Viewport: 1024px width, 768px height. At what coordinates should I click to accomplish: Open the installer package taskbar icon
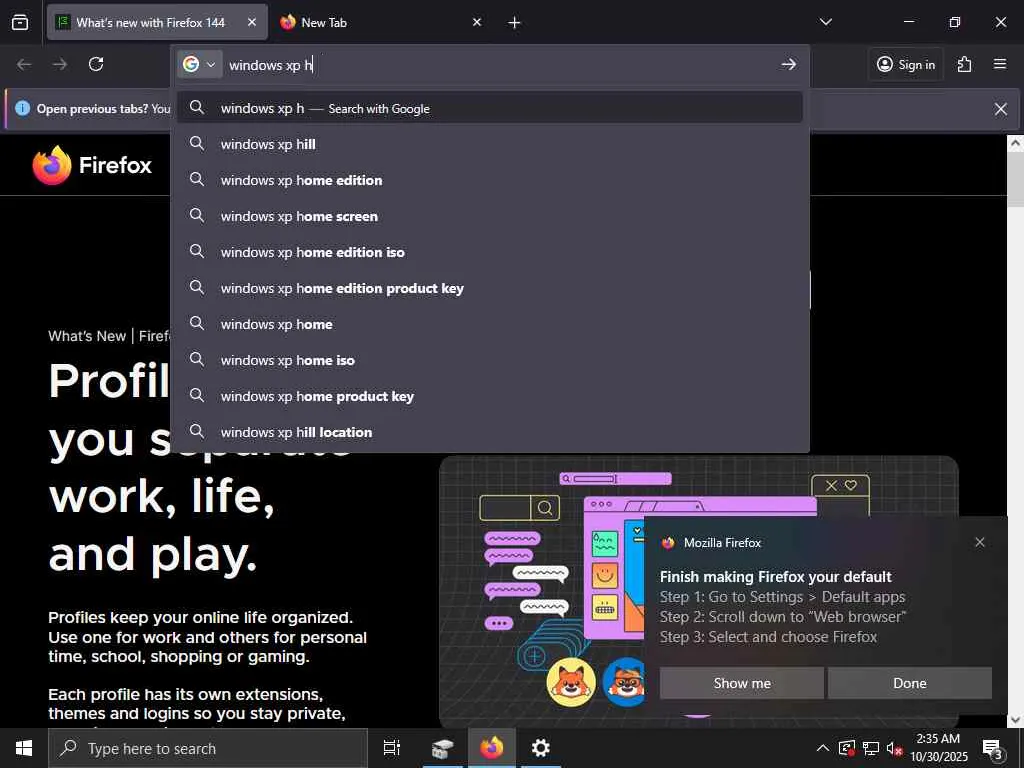click(442, 748)
